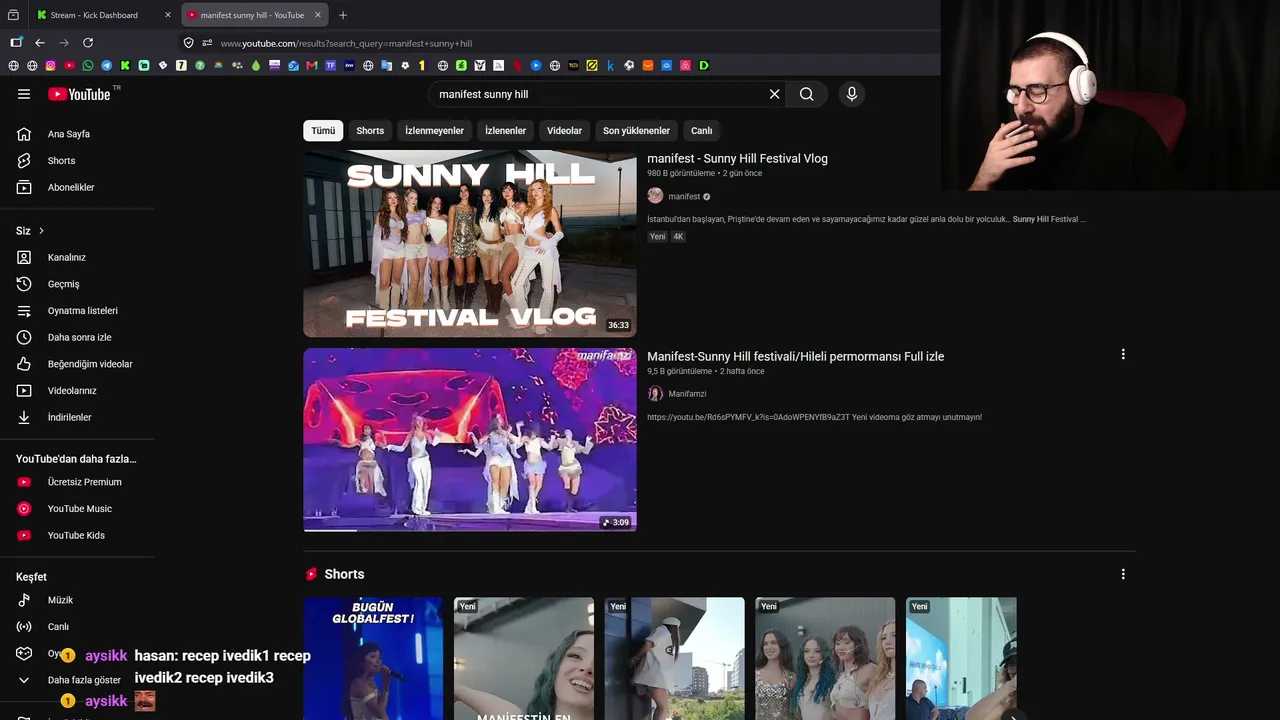Open Daha sonra izle list
The width and height of the screenshot is (1280, 720).
pos(78,338)
